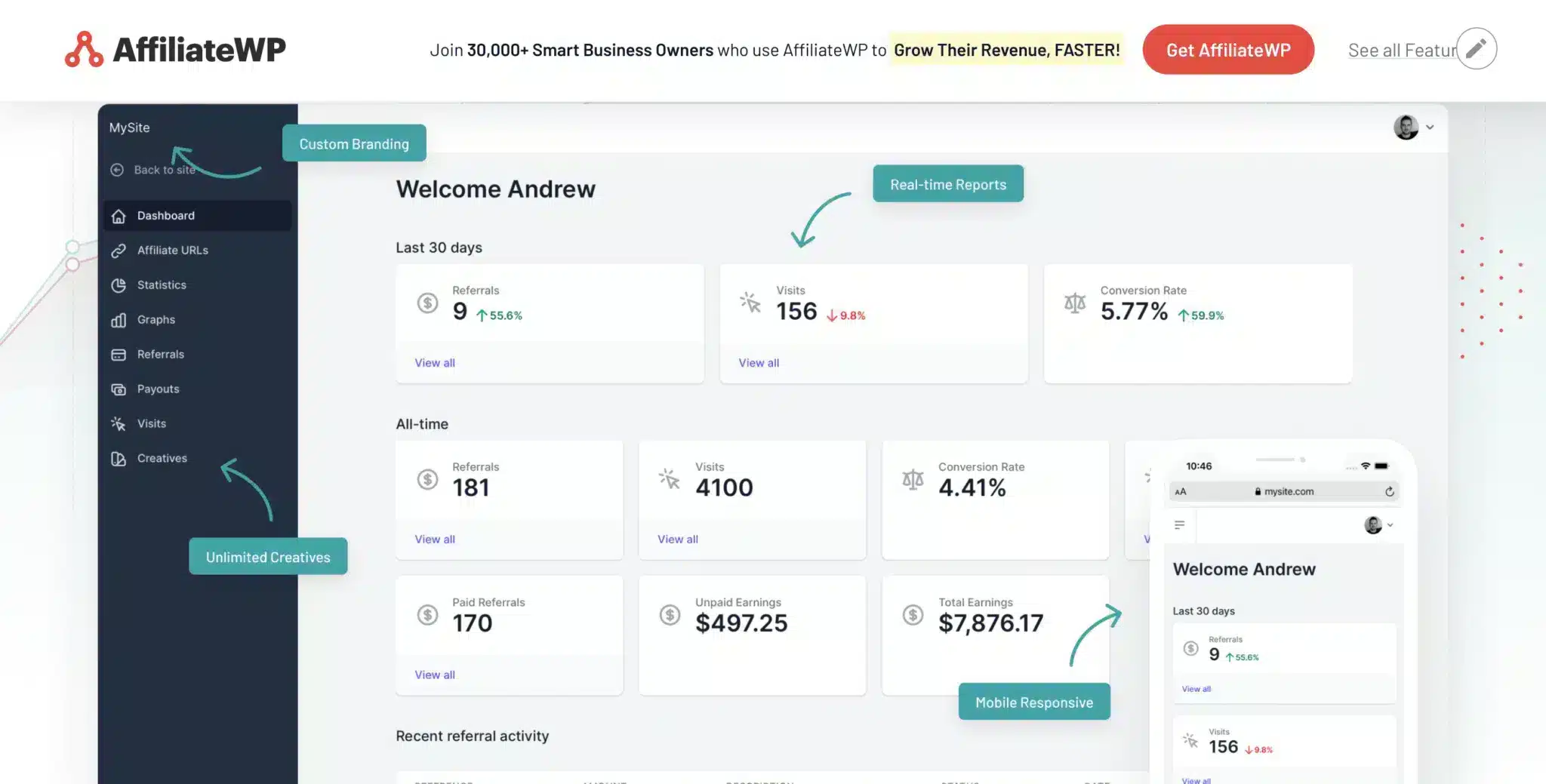
Task: Click the Mobile Responsive label
Action: click(1034, 702)
